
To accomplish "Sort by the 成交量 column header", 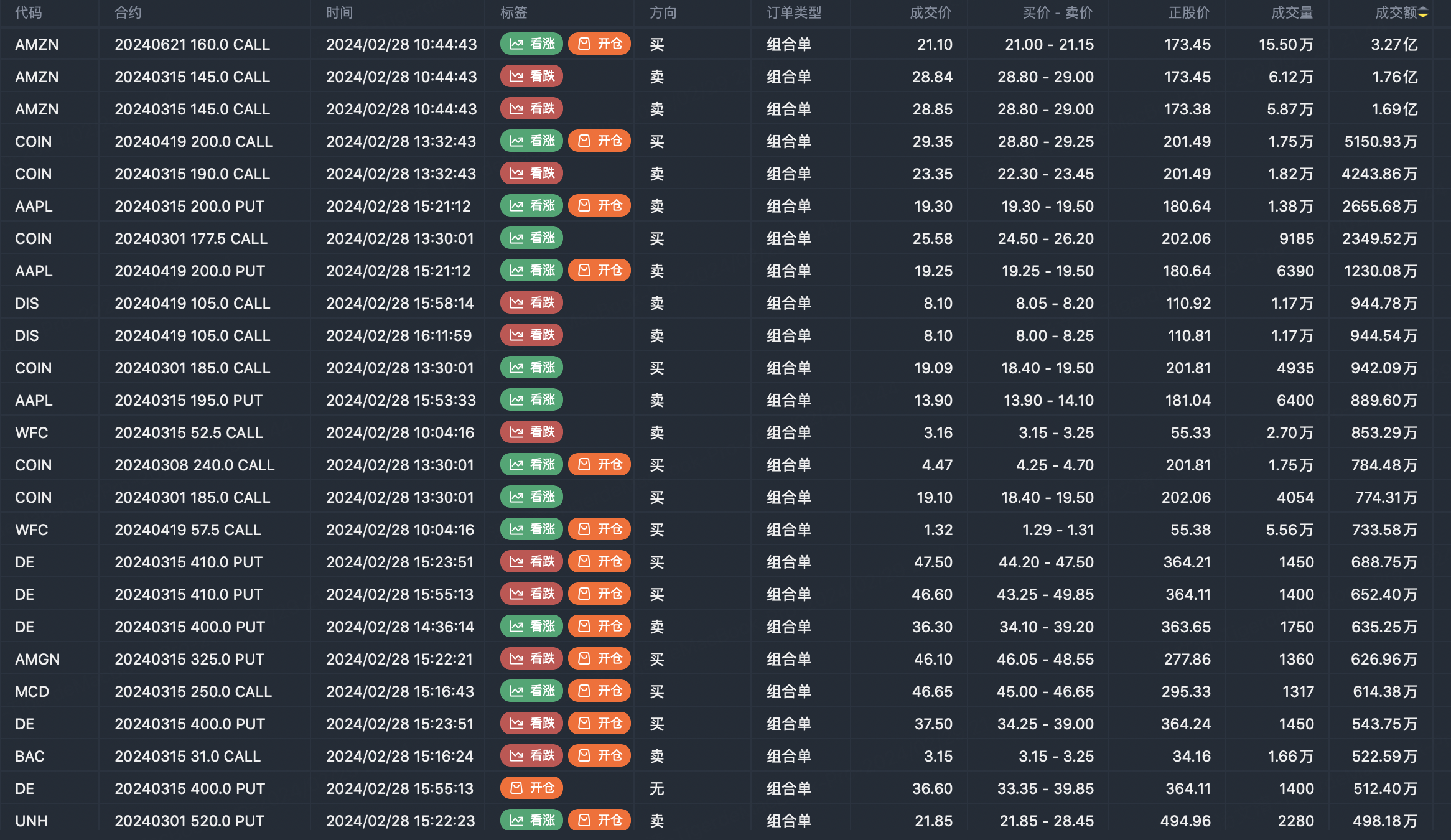I will tap(1292, 12).
